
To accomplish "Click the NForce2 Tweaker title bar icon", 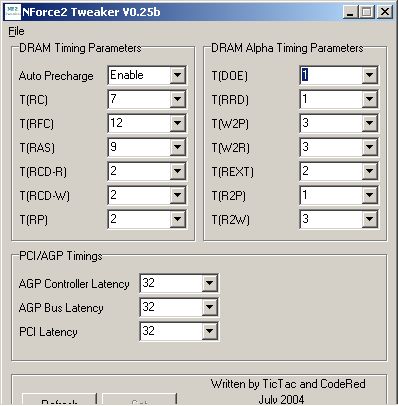I will point(13,12).
